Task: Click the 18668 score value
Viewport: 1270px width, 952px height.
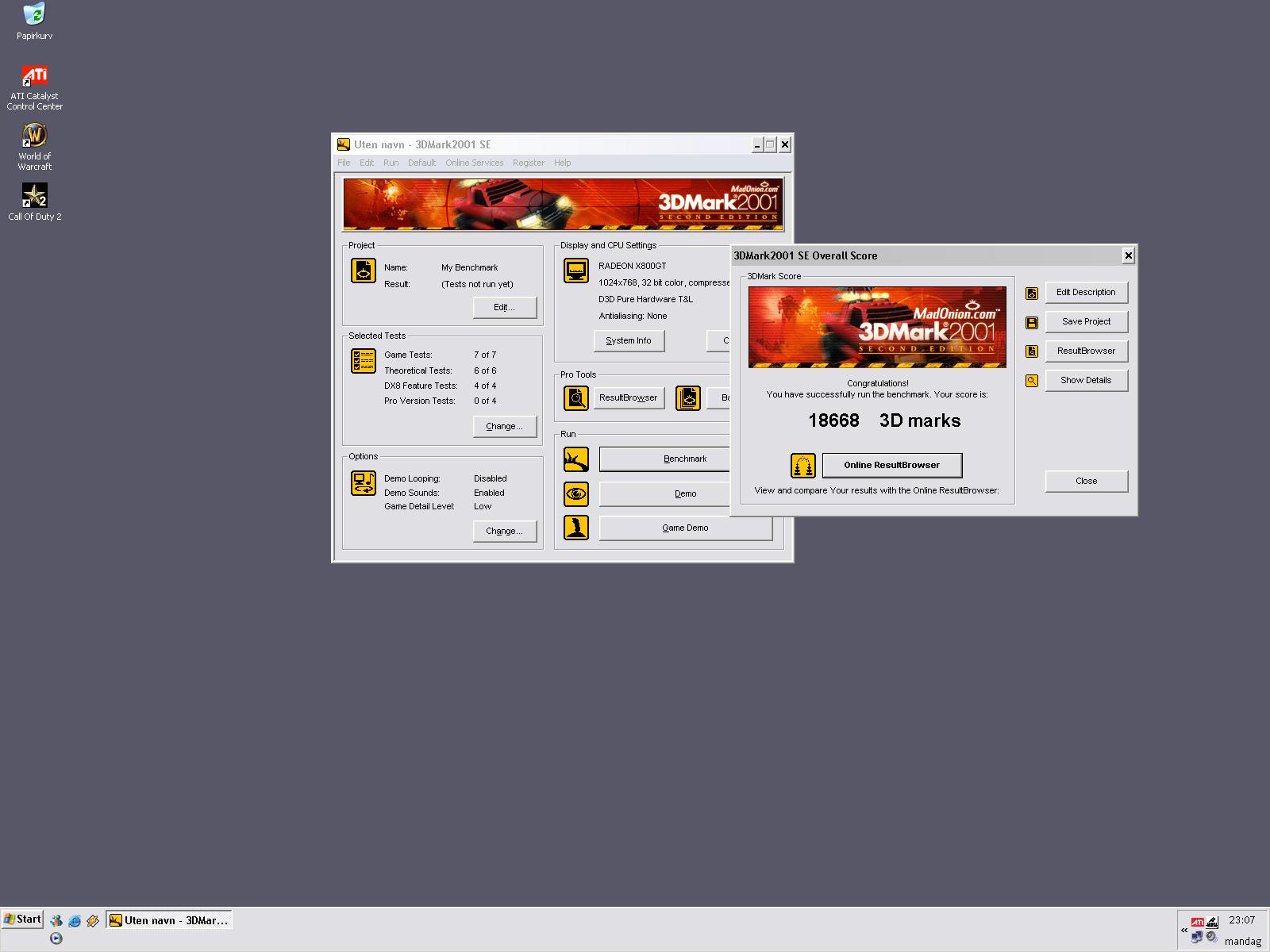Action: 833,421
